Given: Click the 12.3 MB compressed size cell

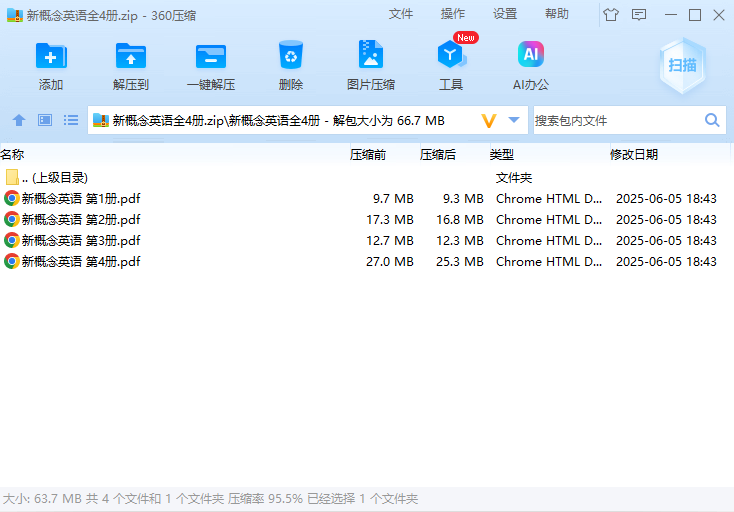Looking at the screenshot, I should [x=460, y=241].
